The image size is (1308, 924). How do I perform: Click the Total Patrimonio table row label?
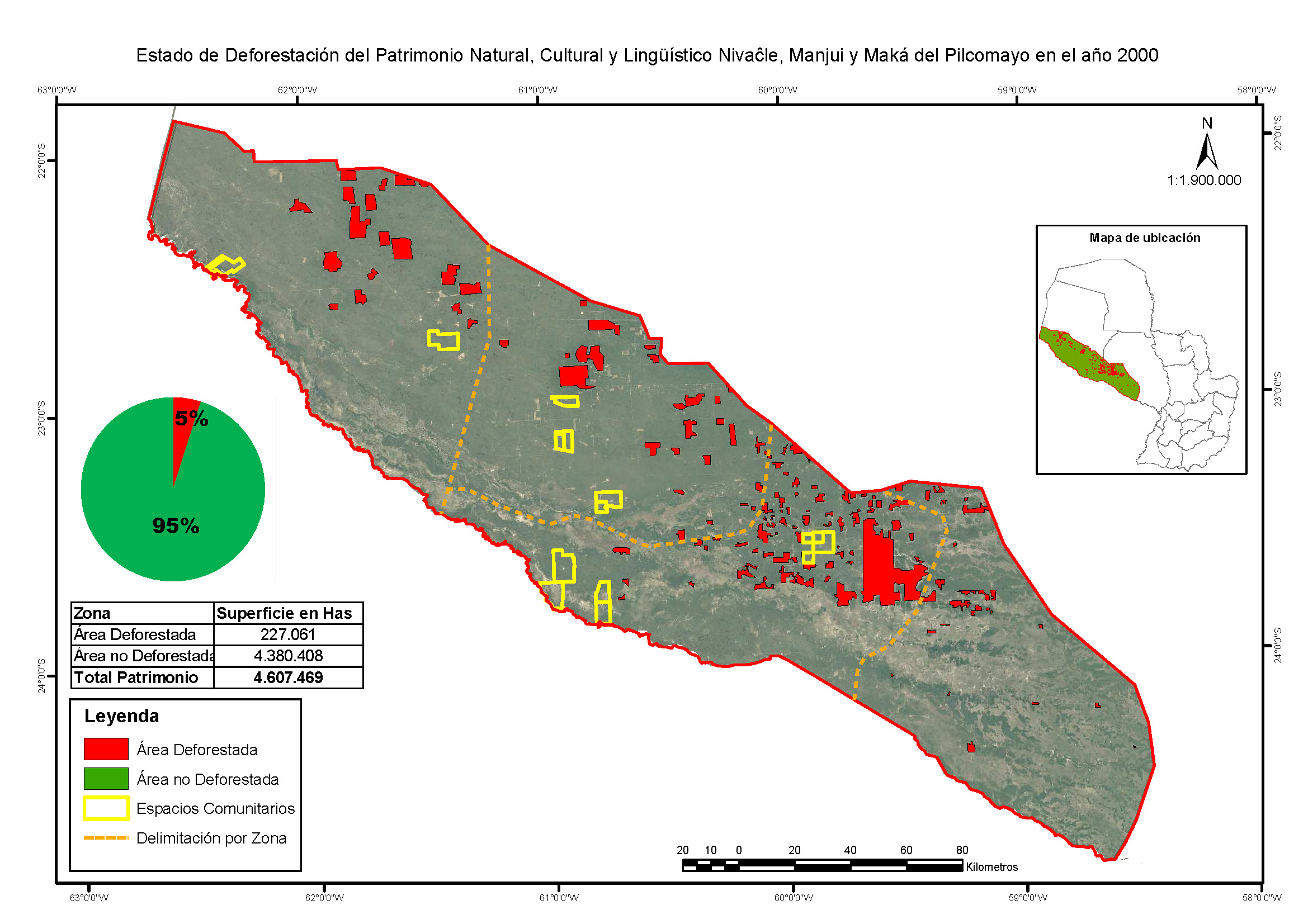point(136,677)
